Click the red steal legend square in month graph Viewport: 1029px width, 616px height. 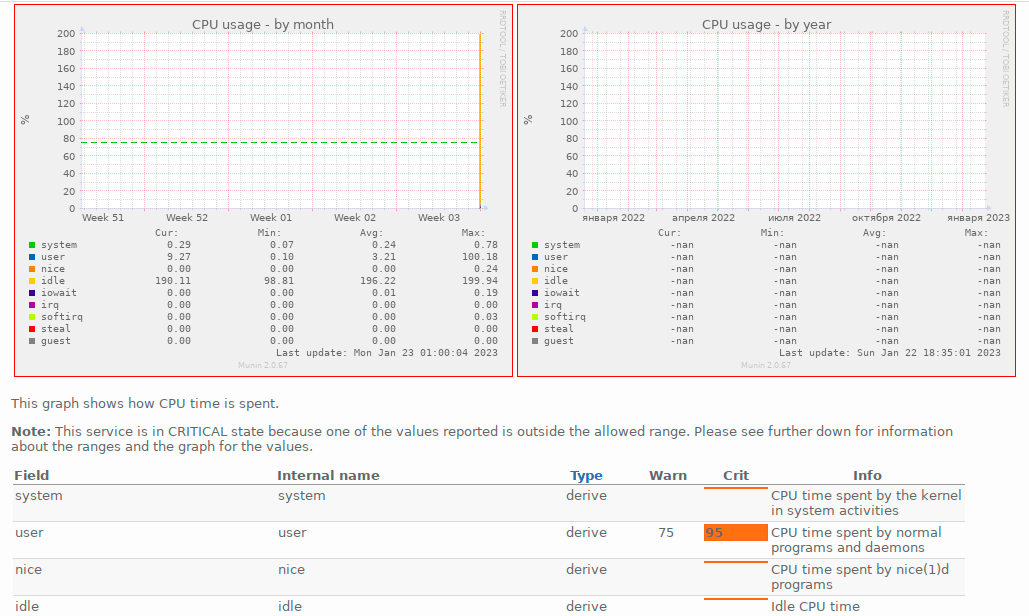click(x=32, y=329)
